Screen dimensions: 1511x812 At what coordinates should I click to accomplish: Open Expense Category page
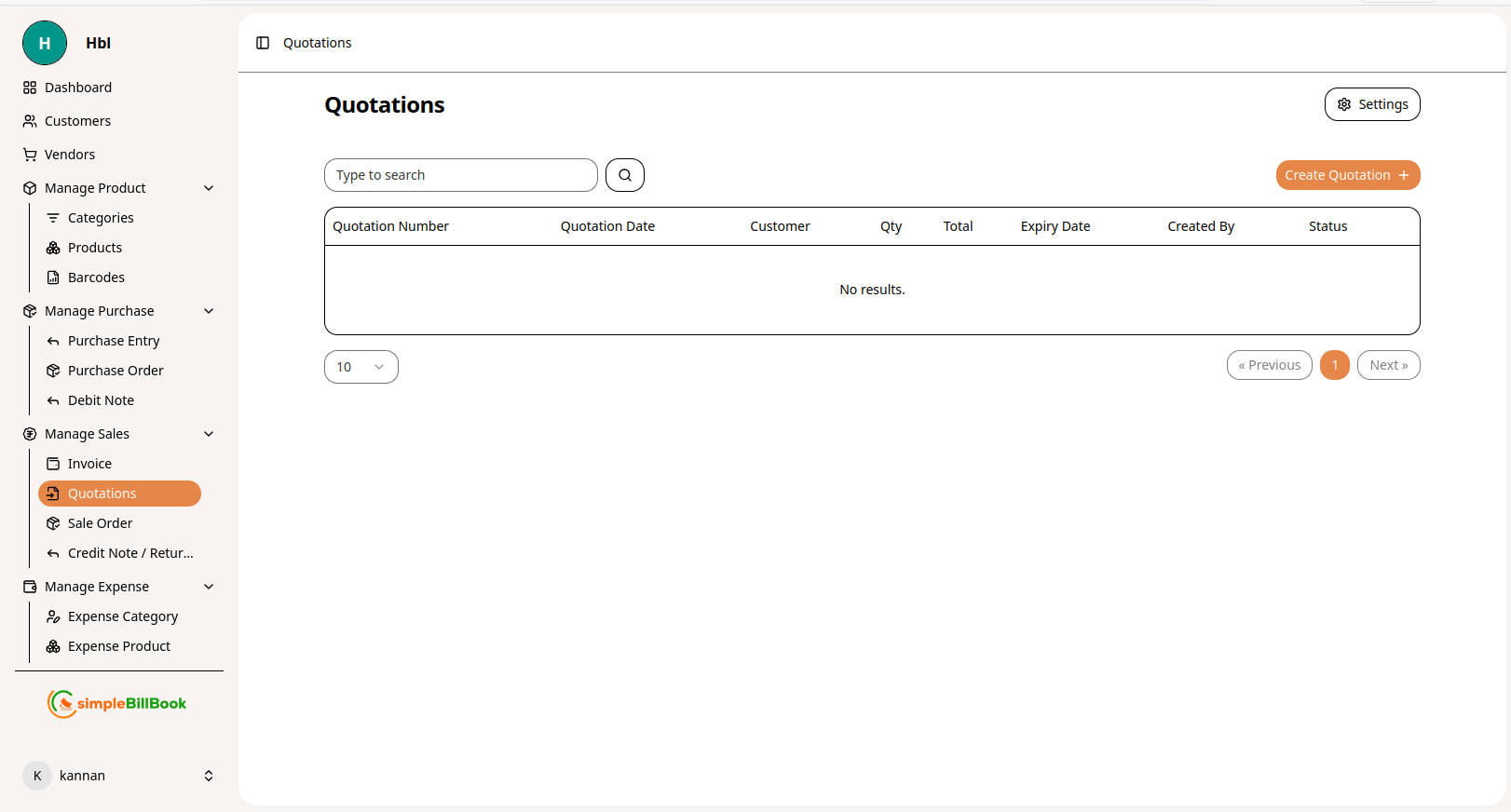pyautogui.click(x=123, y=616)
